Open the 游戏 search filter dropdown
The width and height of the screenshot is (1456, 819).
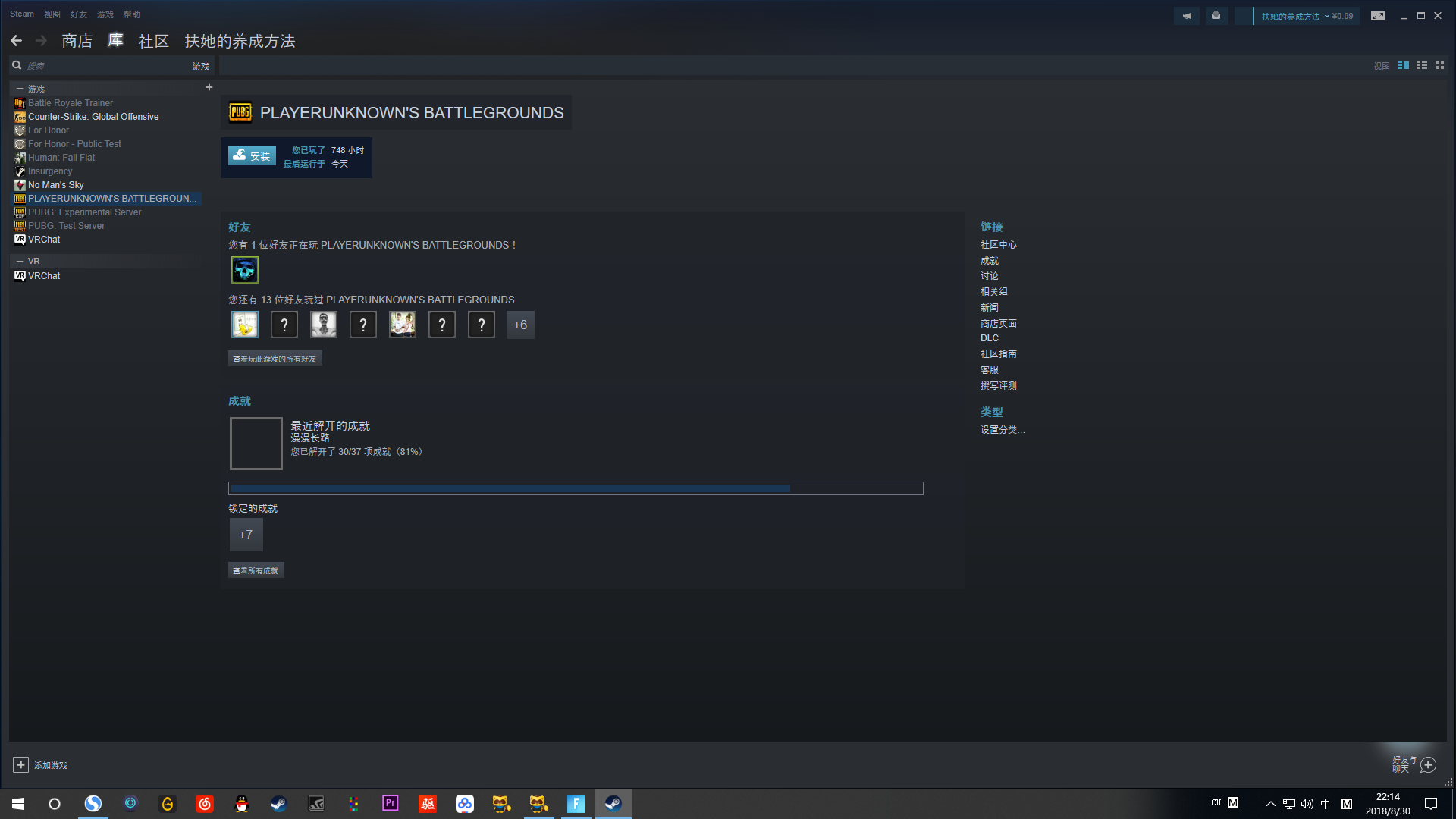pyautogui.click(x=201, y=66)
